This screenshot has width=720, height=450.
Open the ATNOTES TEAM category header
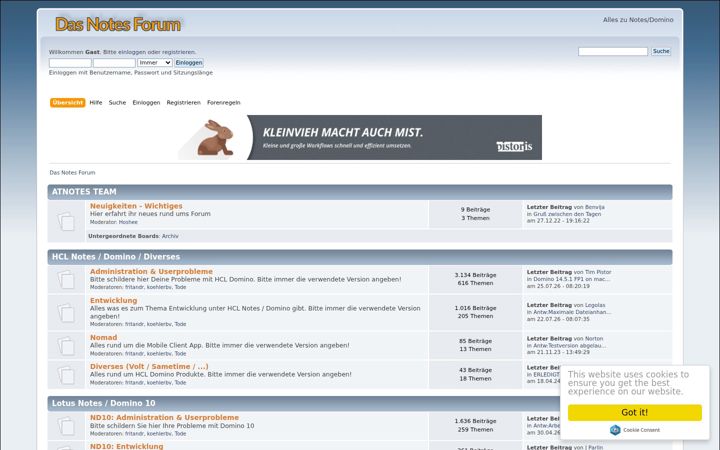pos(84,191)
